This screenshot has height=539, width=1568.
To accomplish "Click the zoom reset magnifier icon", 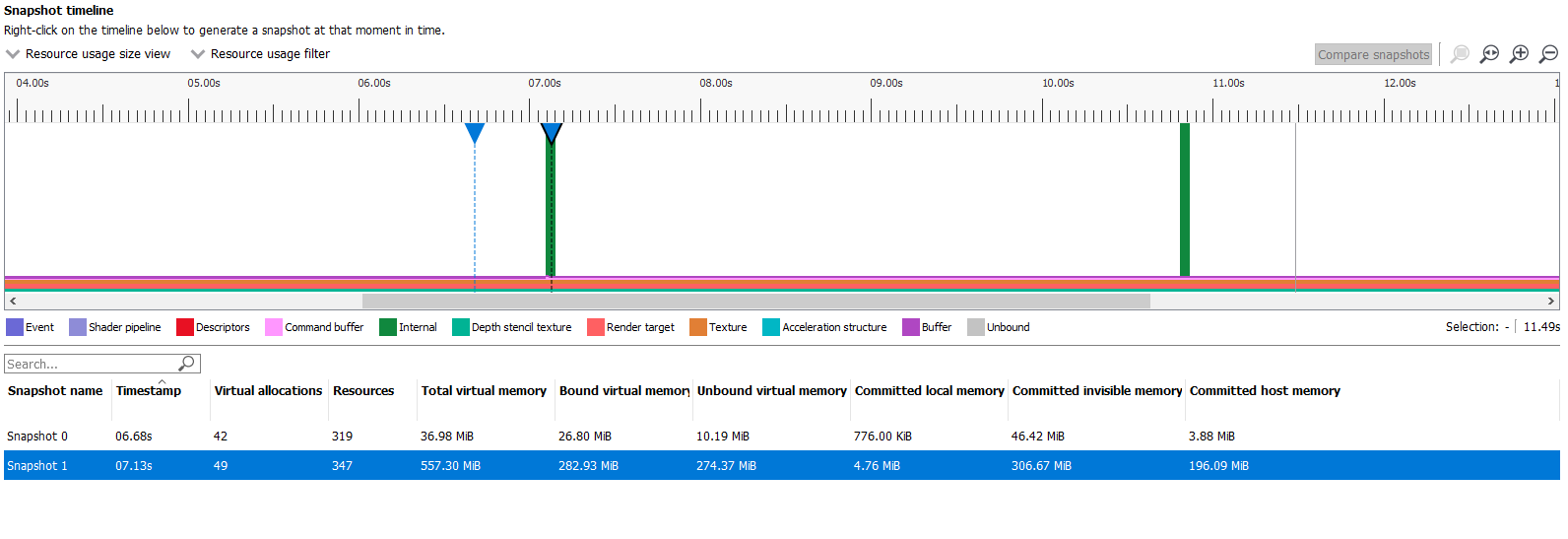I will tap(1489, 54).
